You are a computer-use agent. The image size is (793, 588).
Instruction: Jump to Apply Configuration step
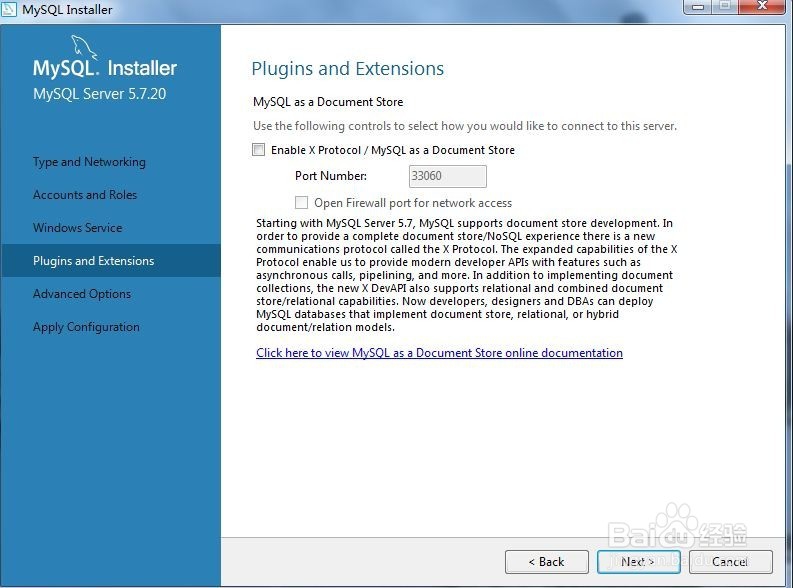pos(86,327)
